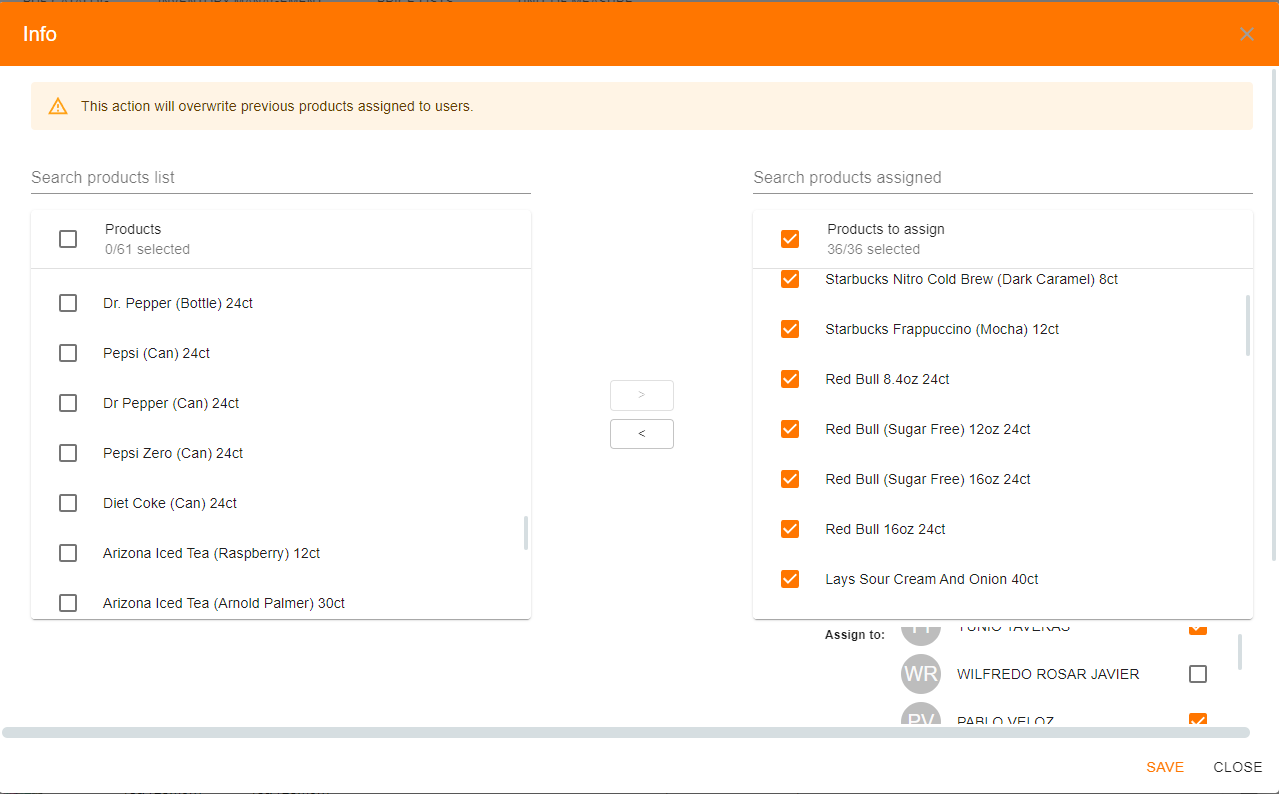
Task: Save the product assignment
Action: tap(1165, 767)
